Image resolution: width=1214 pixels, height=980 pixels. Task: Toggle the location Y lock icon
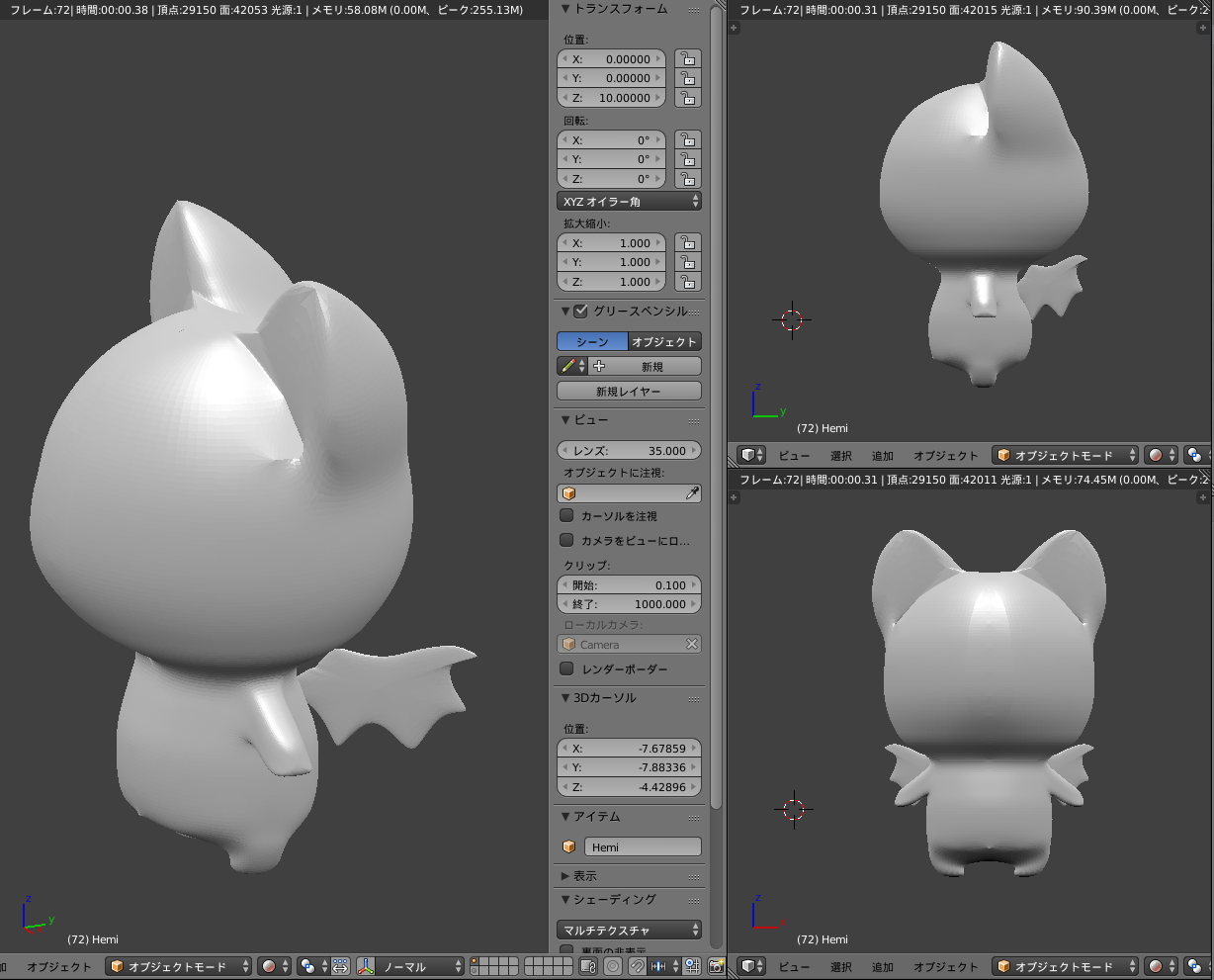pos(687,78)
